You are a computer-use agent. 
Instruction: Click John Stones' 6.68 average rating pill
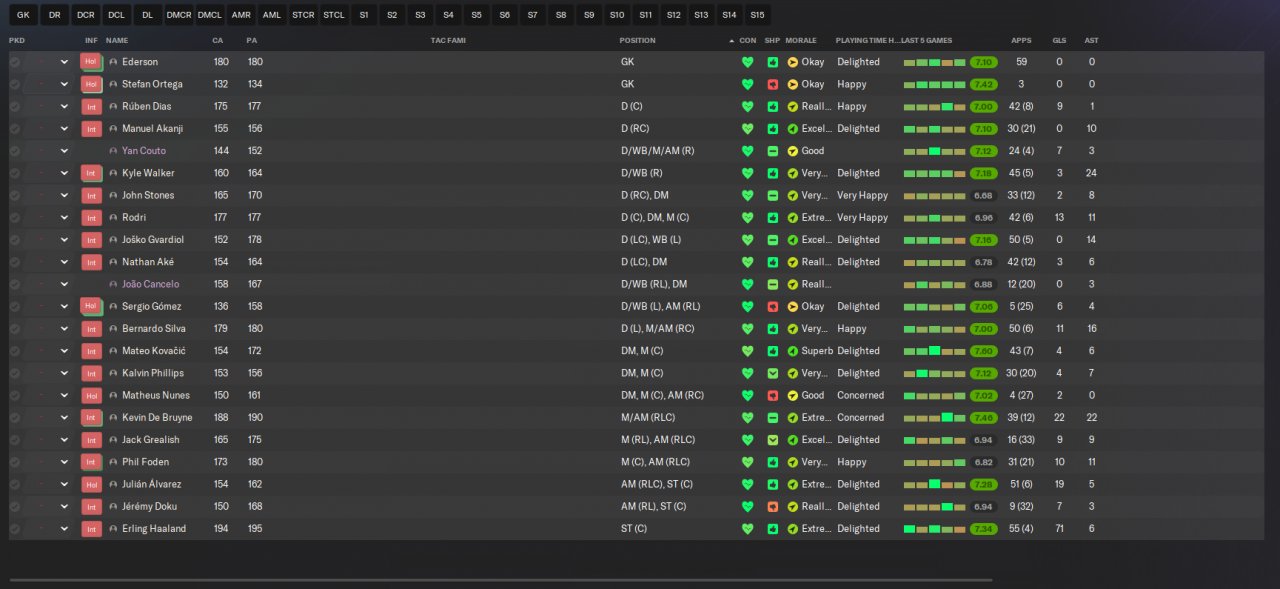(x=983, y=195)
